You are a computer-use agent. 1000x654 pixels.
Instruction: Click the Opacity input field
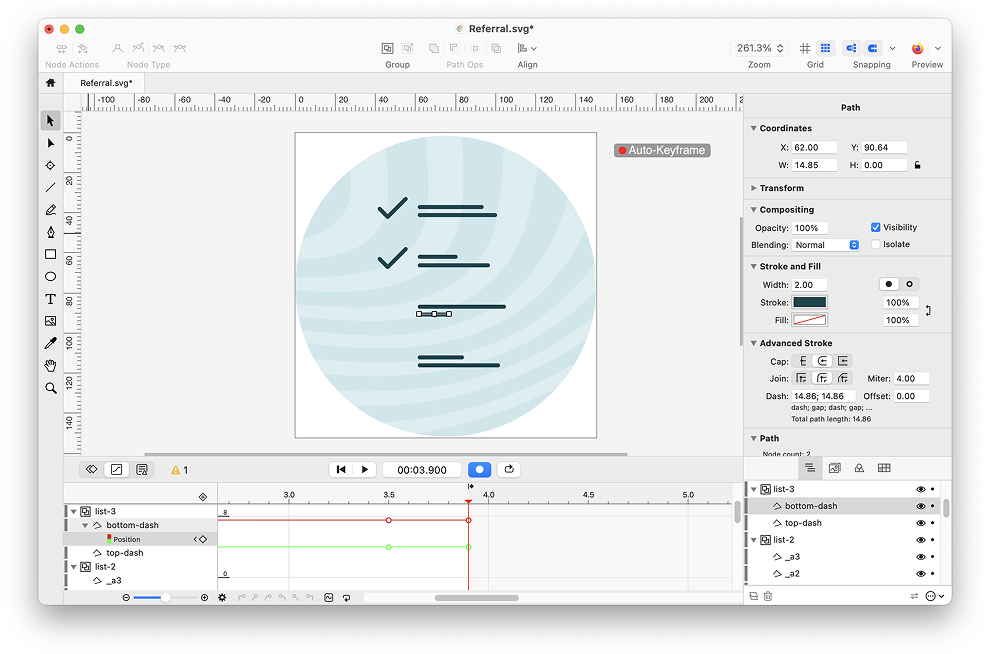[x=811, y=228]
